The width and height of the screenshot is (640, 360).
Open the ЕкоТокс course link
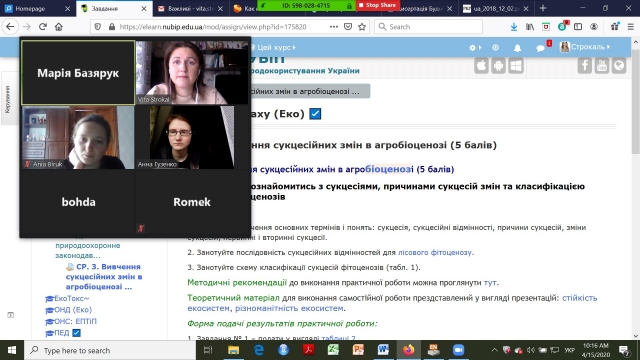pos(71,298)
